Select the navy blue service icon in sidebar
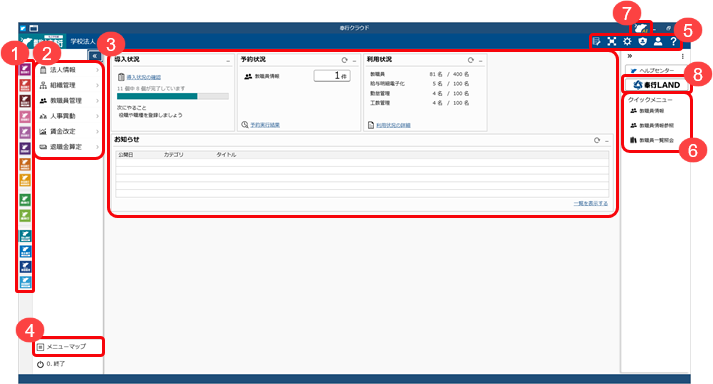Image resolution: width=713 pixels, height=384 pixels. coord(25,267)
